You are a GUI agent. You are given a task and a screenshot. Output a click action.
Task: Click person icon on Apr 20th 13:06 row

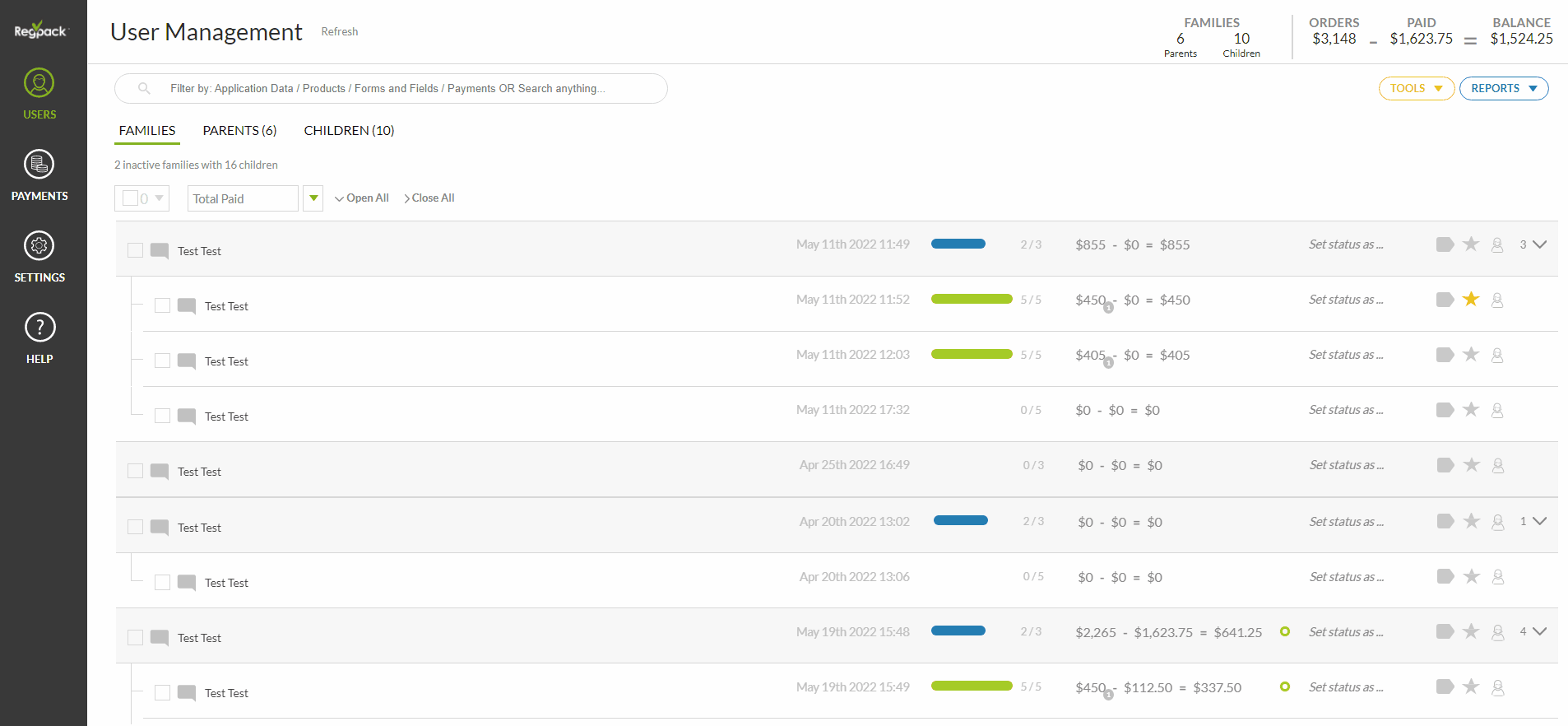(1498, 577)
